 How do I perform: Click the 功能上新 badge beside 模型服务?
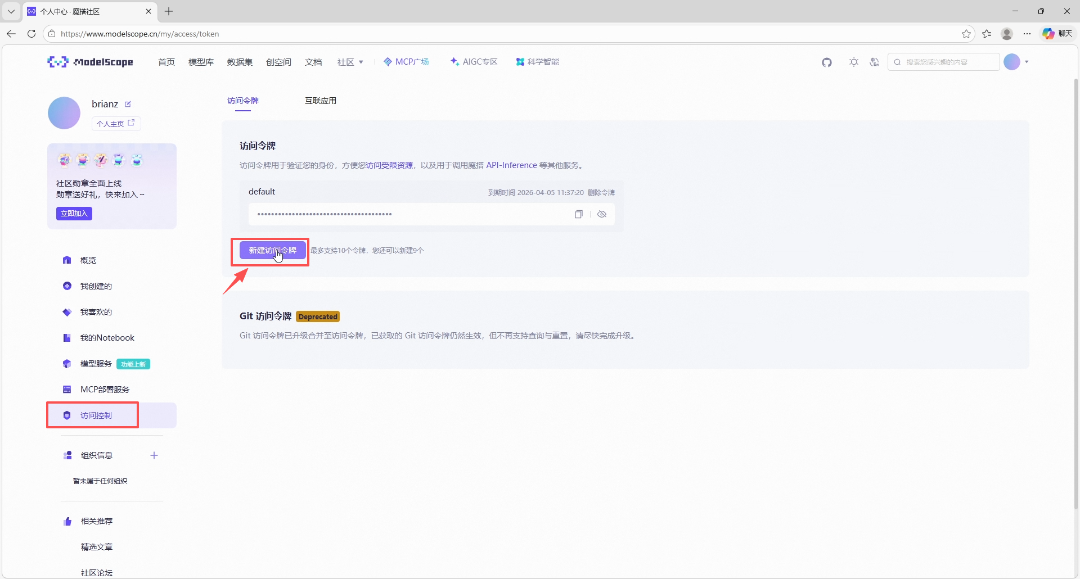coord(134,364)
